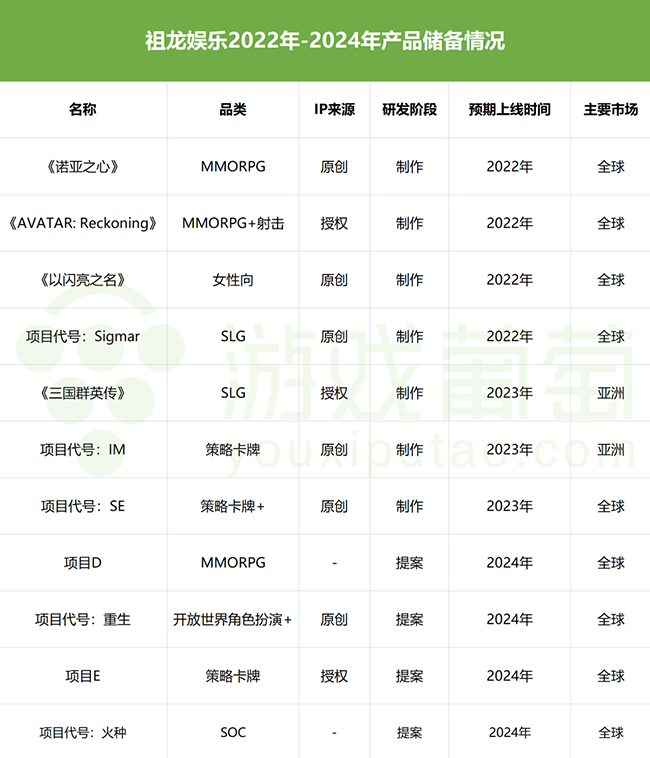The image size is (650, 758).
Task: Select the 品类 column header
Action: point(233,110)
